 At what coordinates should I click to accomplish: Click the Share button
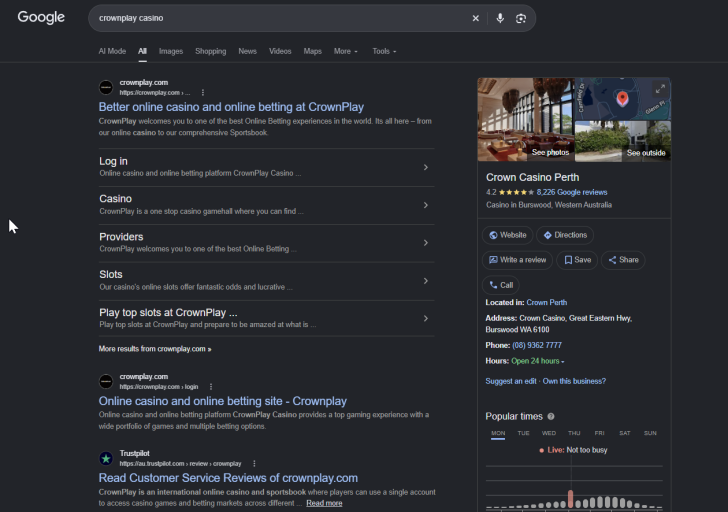click(x=623, y=260)
